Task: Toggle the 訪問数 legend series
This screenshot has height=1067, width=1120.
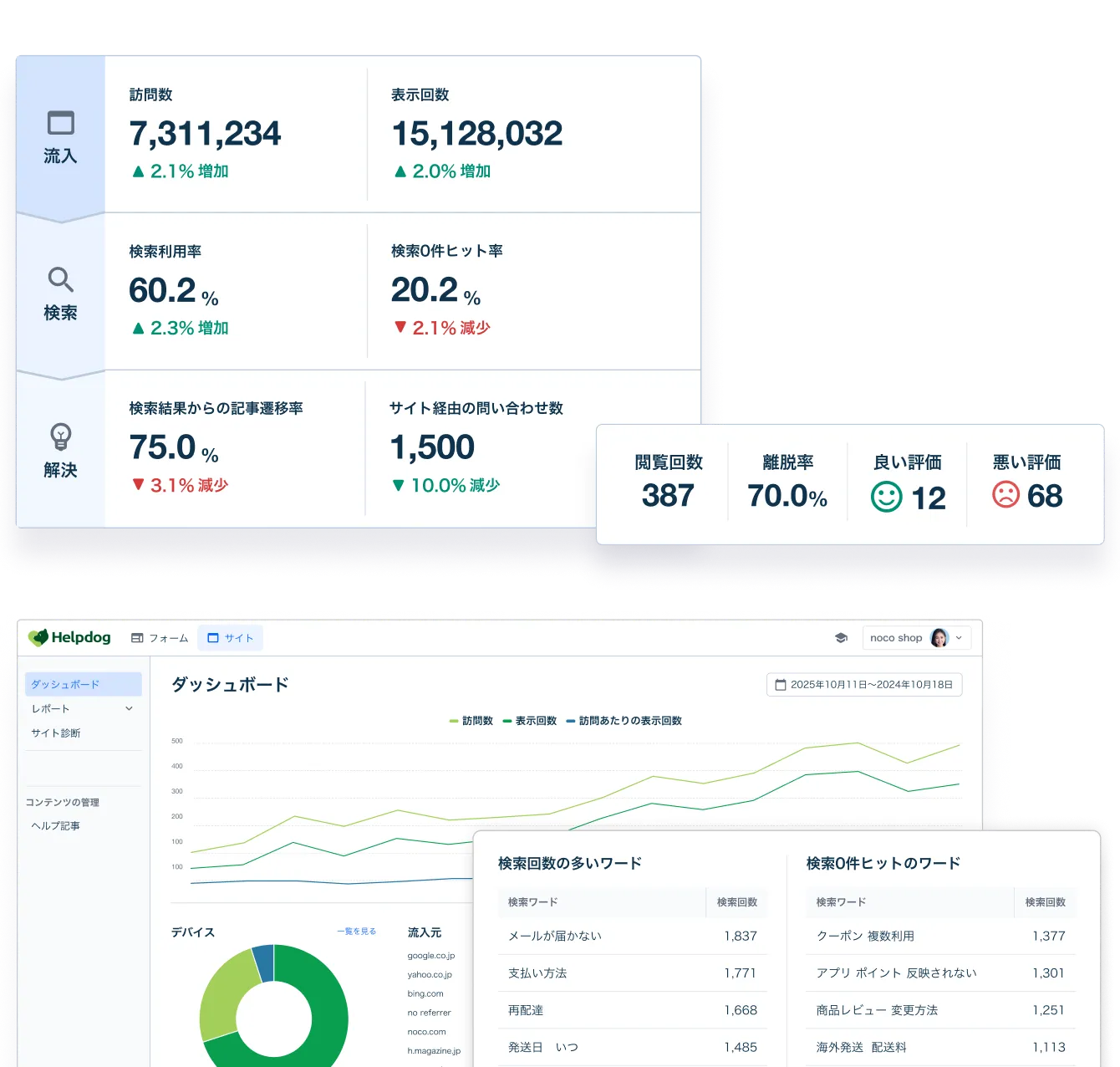Action: tap(471, 721)
